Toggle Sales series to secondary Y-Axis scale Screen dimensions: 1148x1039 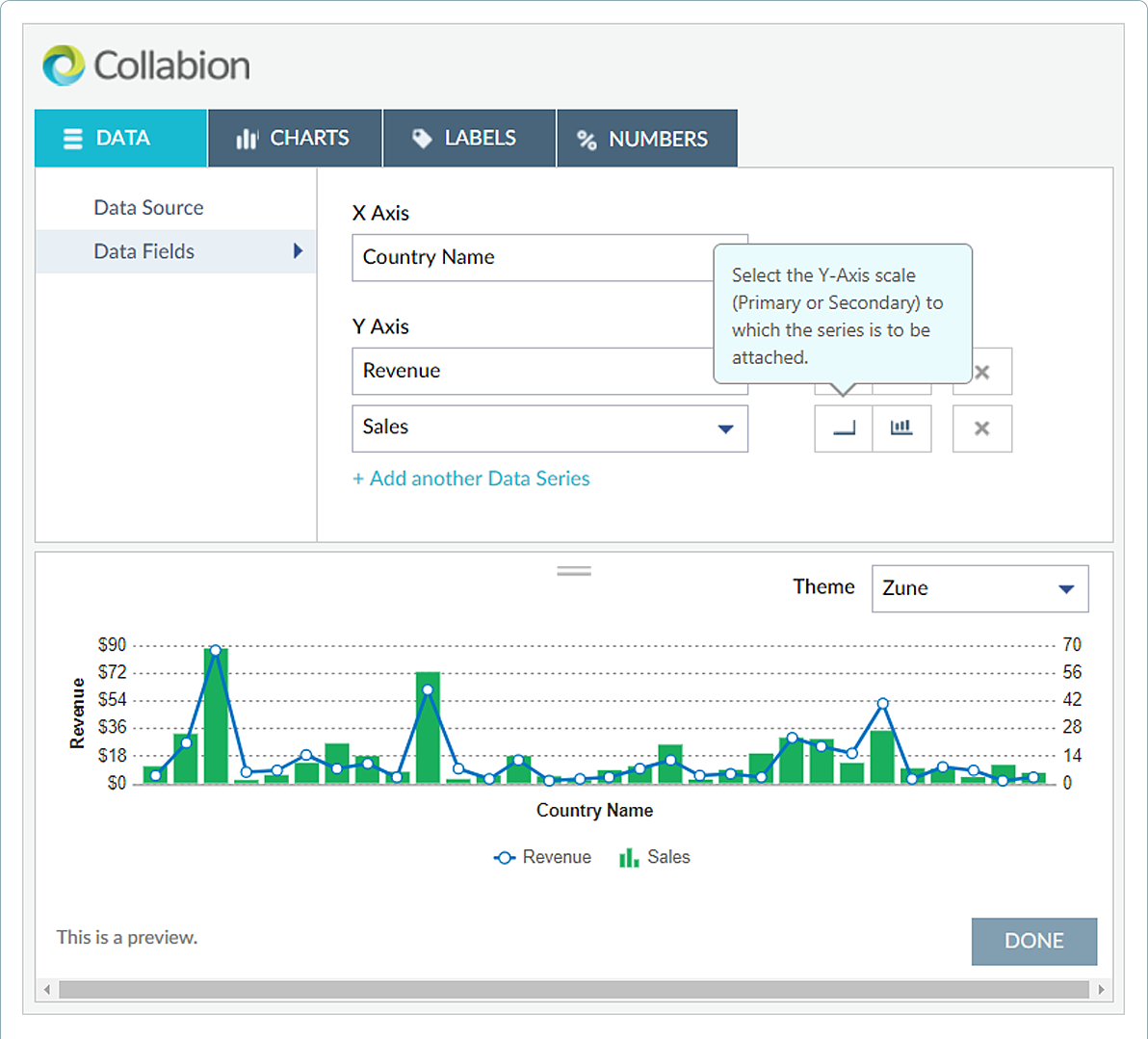pos(843,429)
